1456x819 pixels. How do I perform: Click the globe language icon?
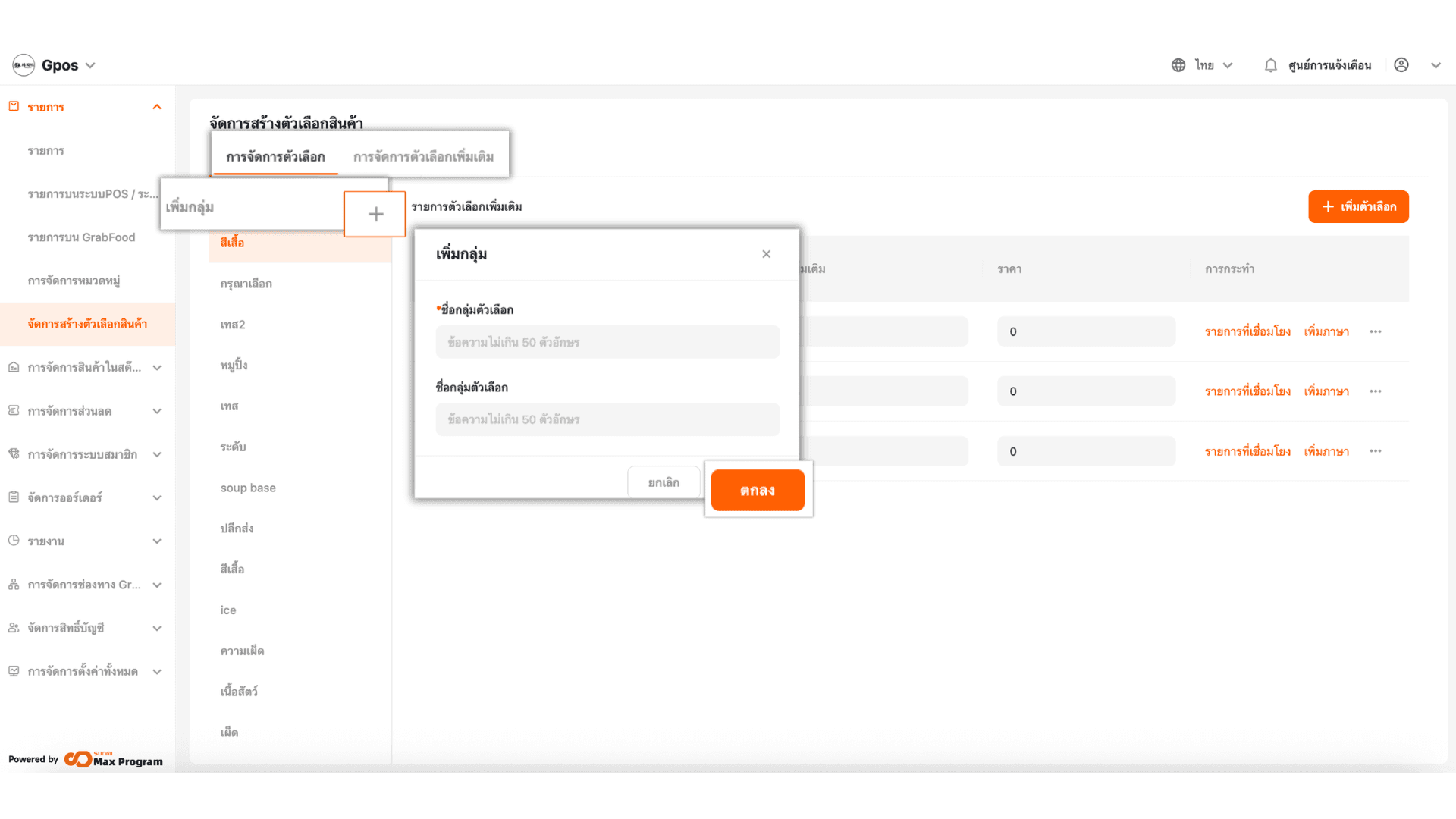(x=1178, y=65)
